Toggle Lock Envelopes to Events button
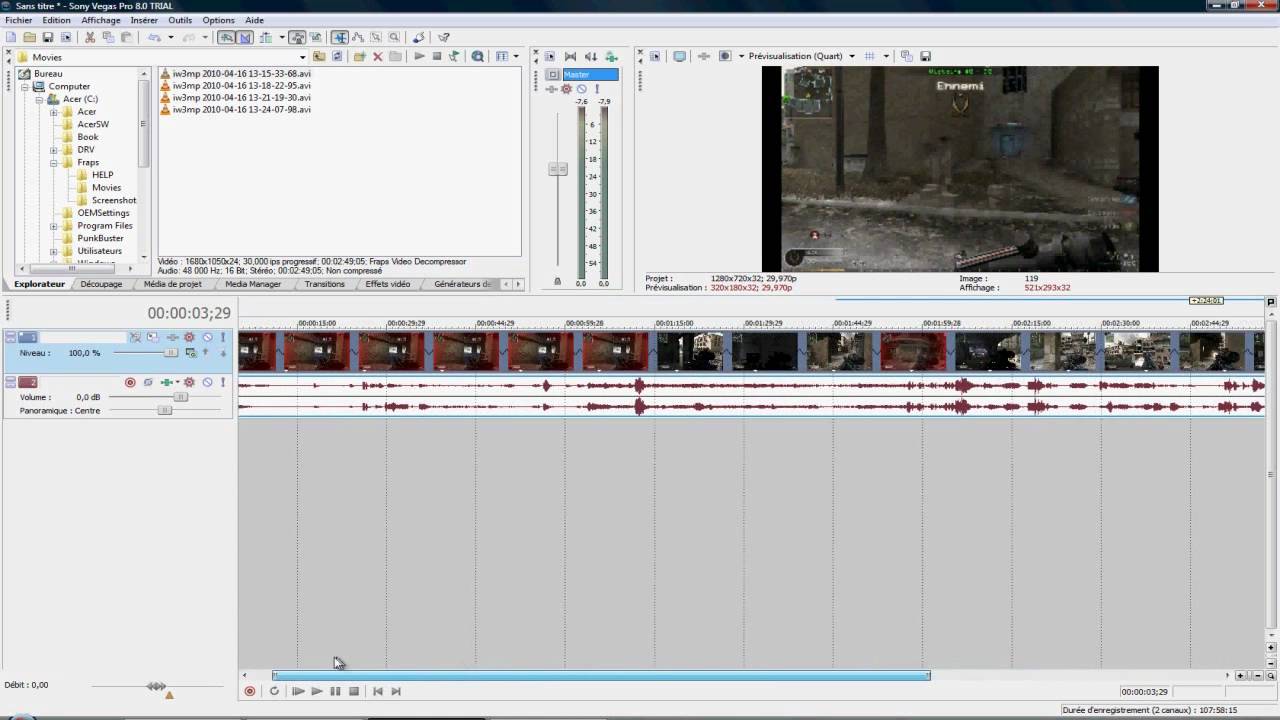 (297, 37)
